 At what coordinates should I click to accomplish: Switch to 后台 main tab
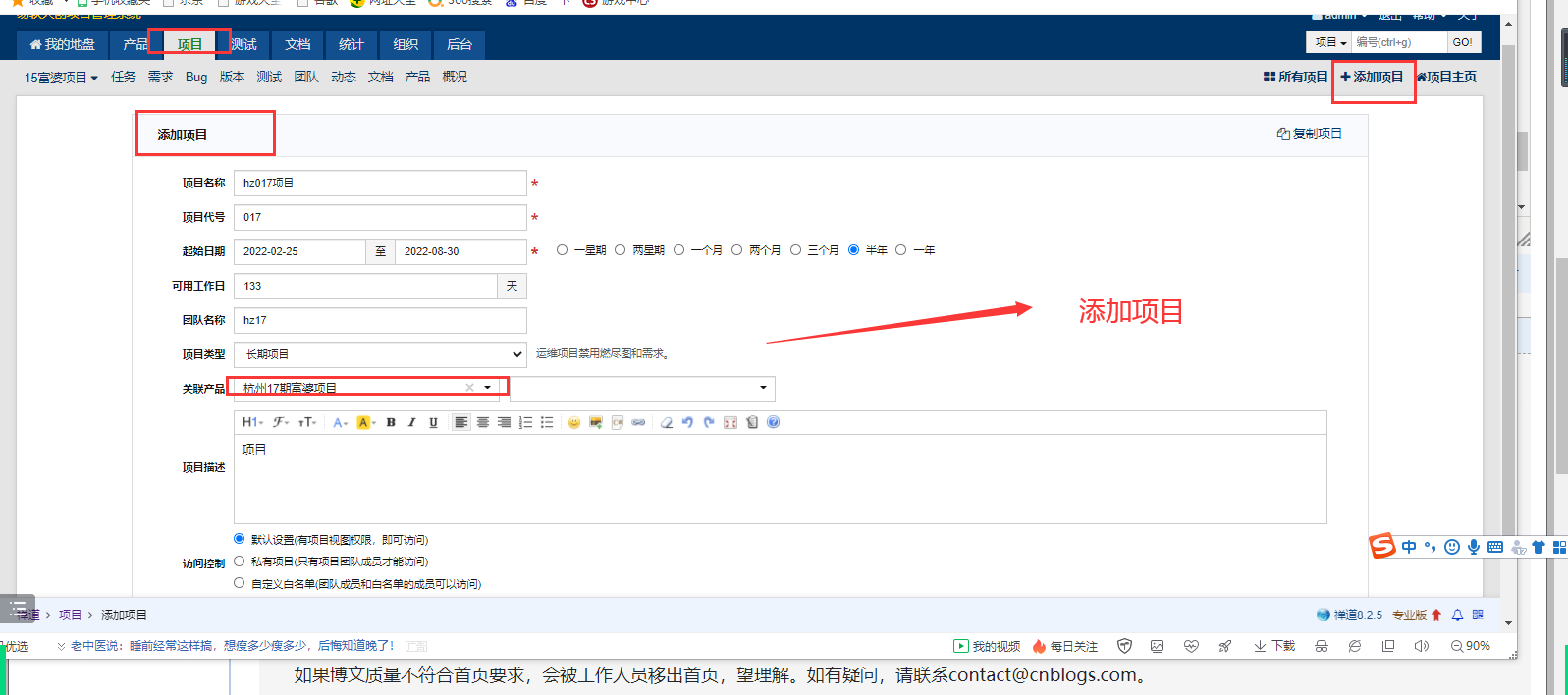pos(460,44)
